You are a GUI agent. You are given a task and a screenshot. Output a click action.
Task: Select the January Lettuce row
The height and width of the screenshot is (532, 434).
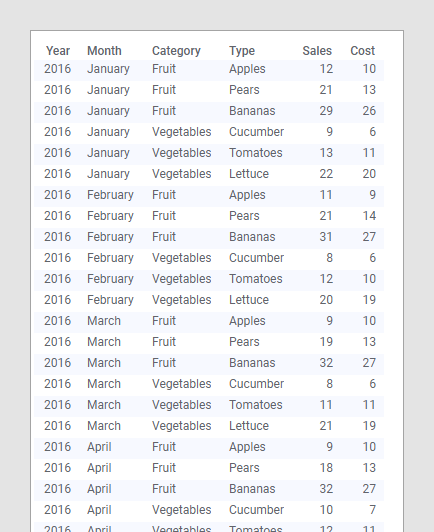209,176
